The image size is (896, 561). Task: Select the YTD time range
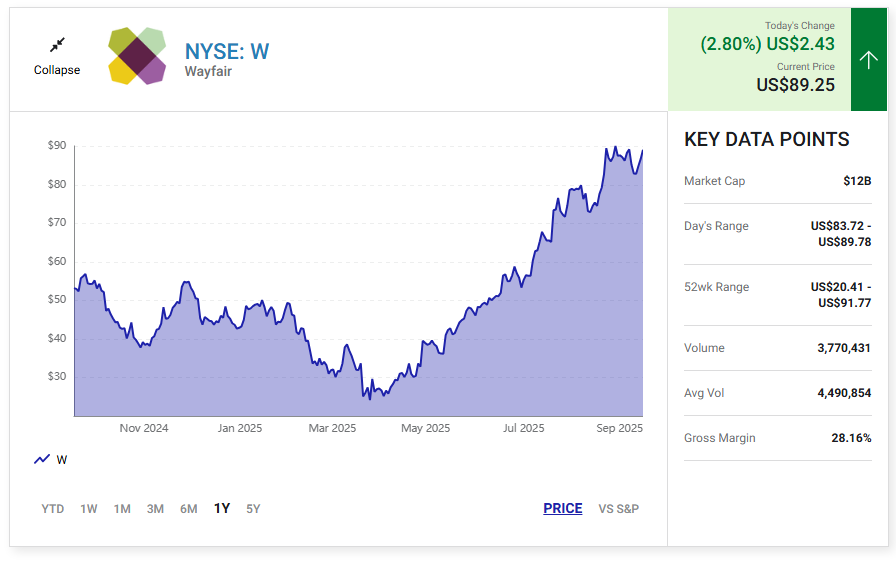pos(53,508)
